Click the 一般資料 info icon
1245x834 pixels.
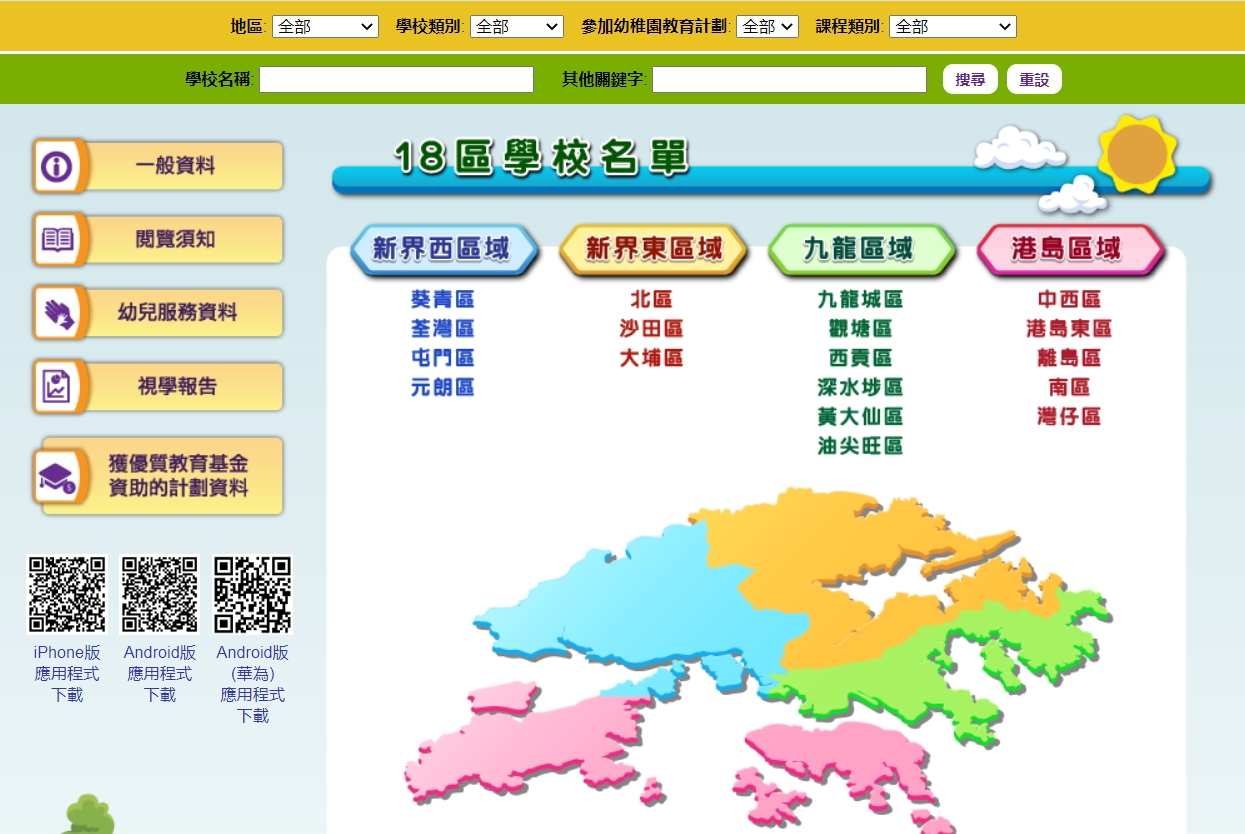(54, 166)
